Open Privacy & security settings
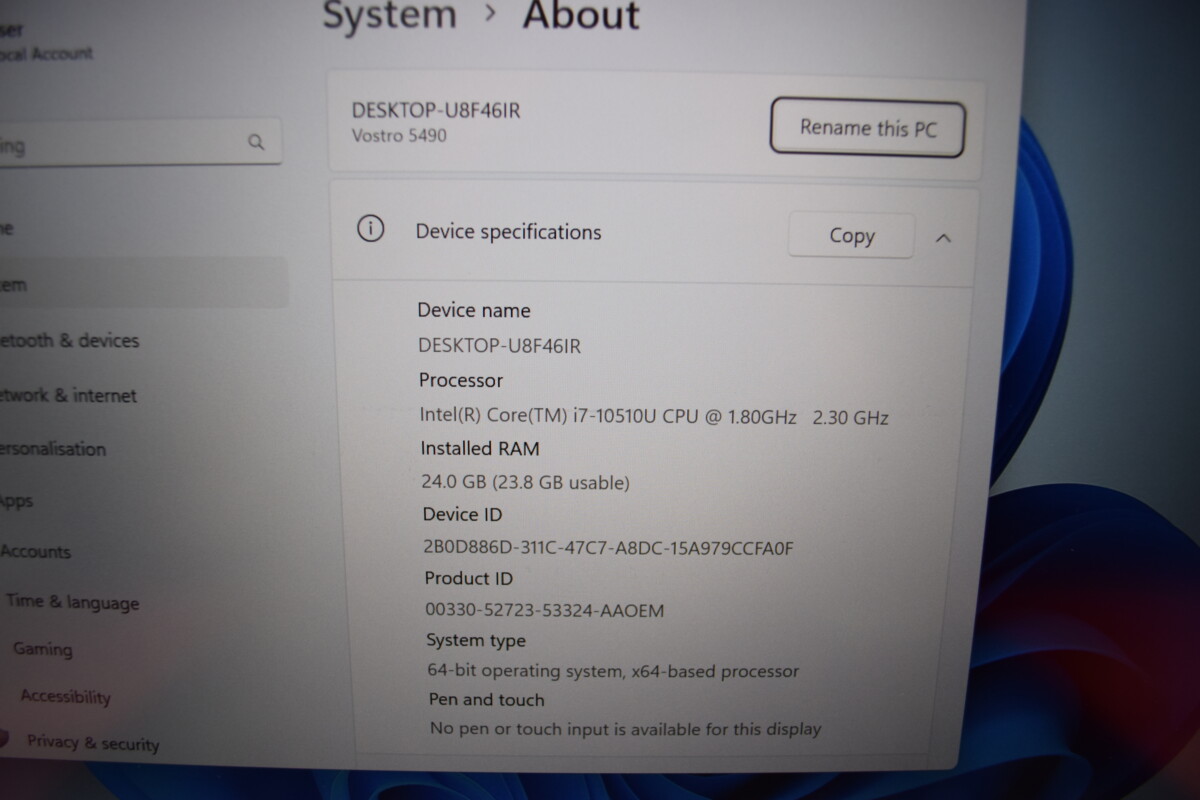Viewport: 1200px width, 800px height. tap(92, 743)
